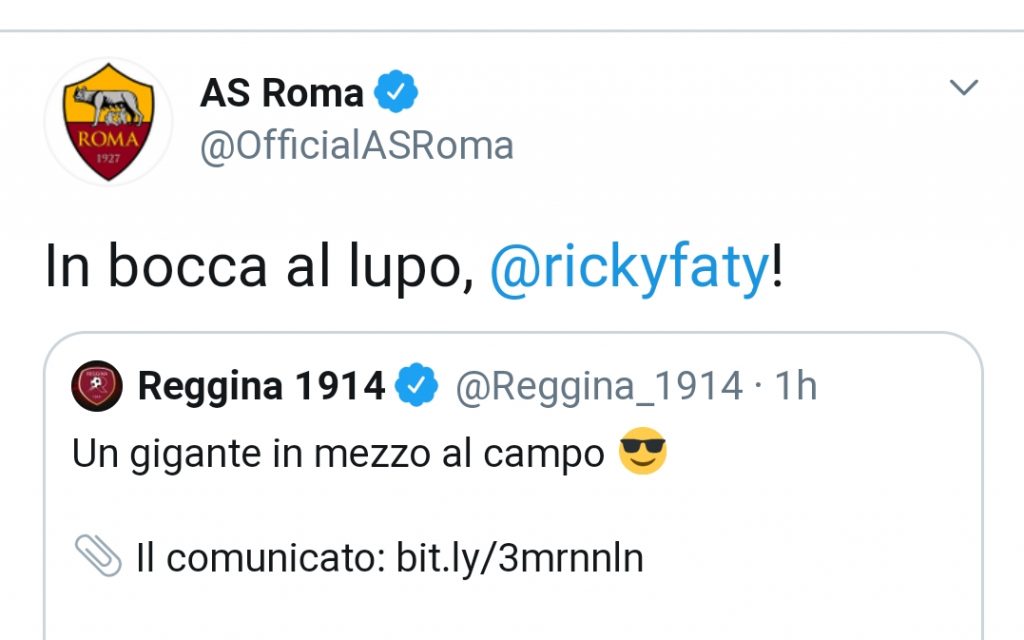Screen dimensions: 1024x640
Task: Open the AS Roma display name
Action: click(x=282, y=93)
